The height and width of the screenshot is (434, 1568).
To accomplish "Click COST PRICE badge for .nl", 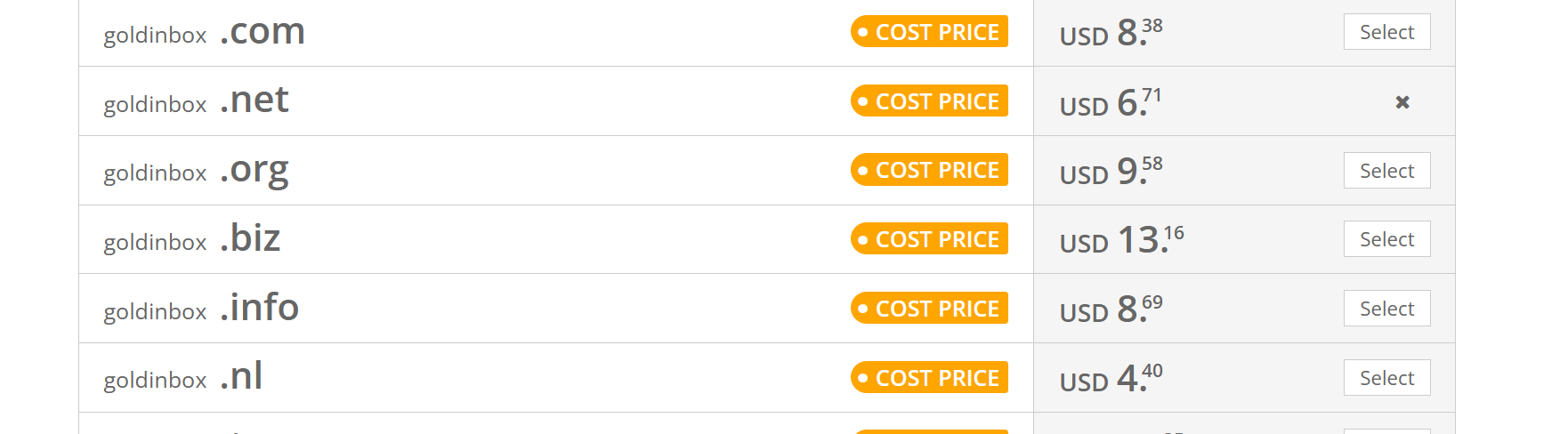I will (x=929, y=378).
